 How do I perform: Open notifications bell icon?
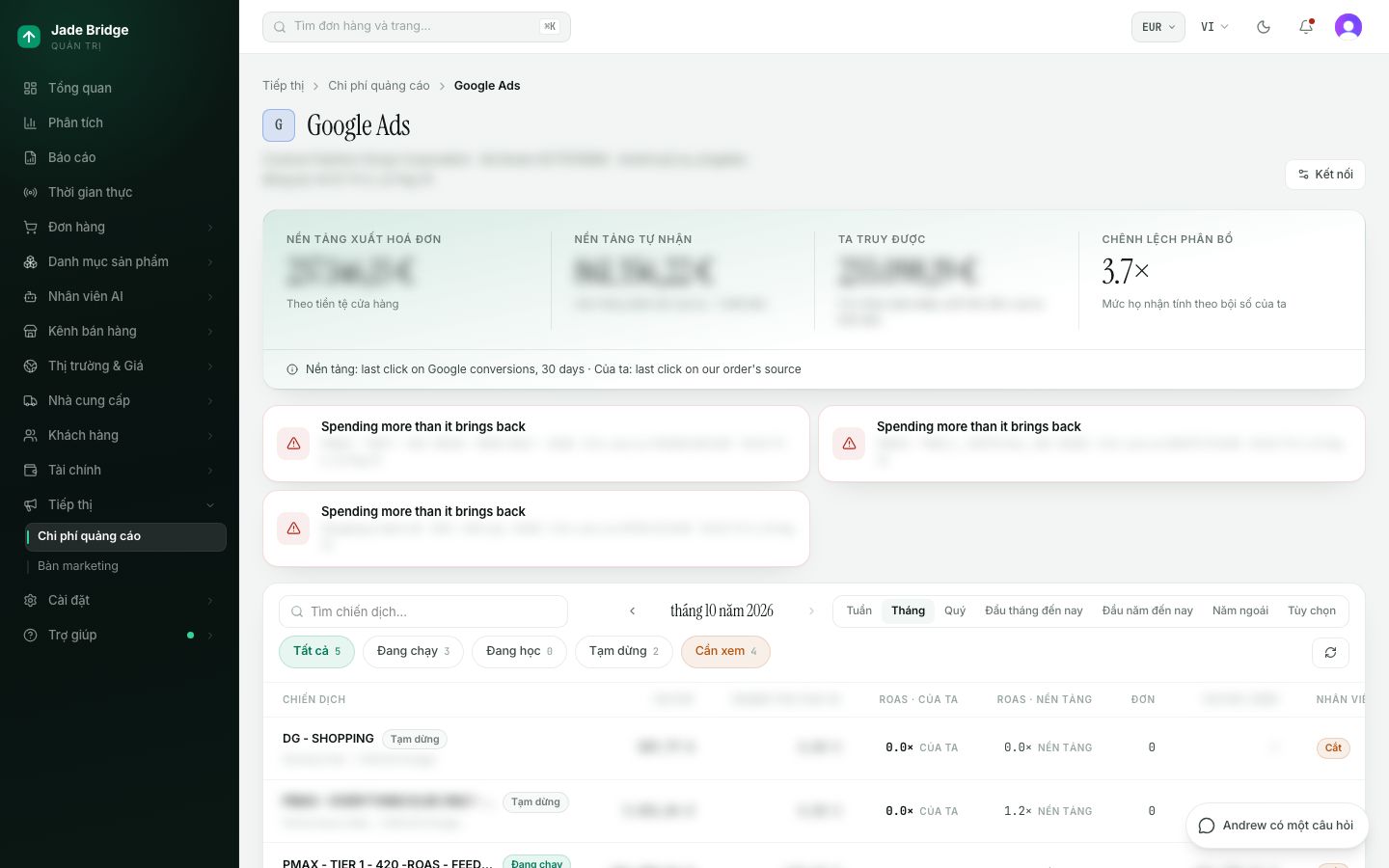click(1306, 27)
